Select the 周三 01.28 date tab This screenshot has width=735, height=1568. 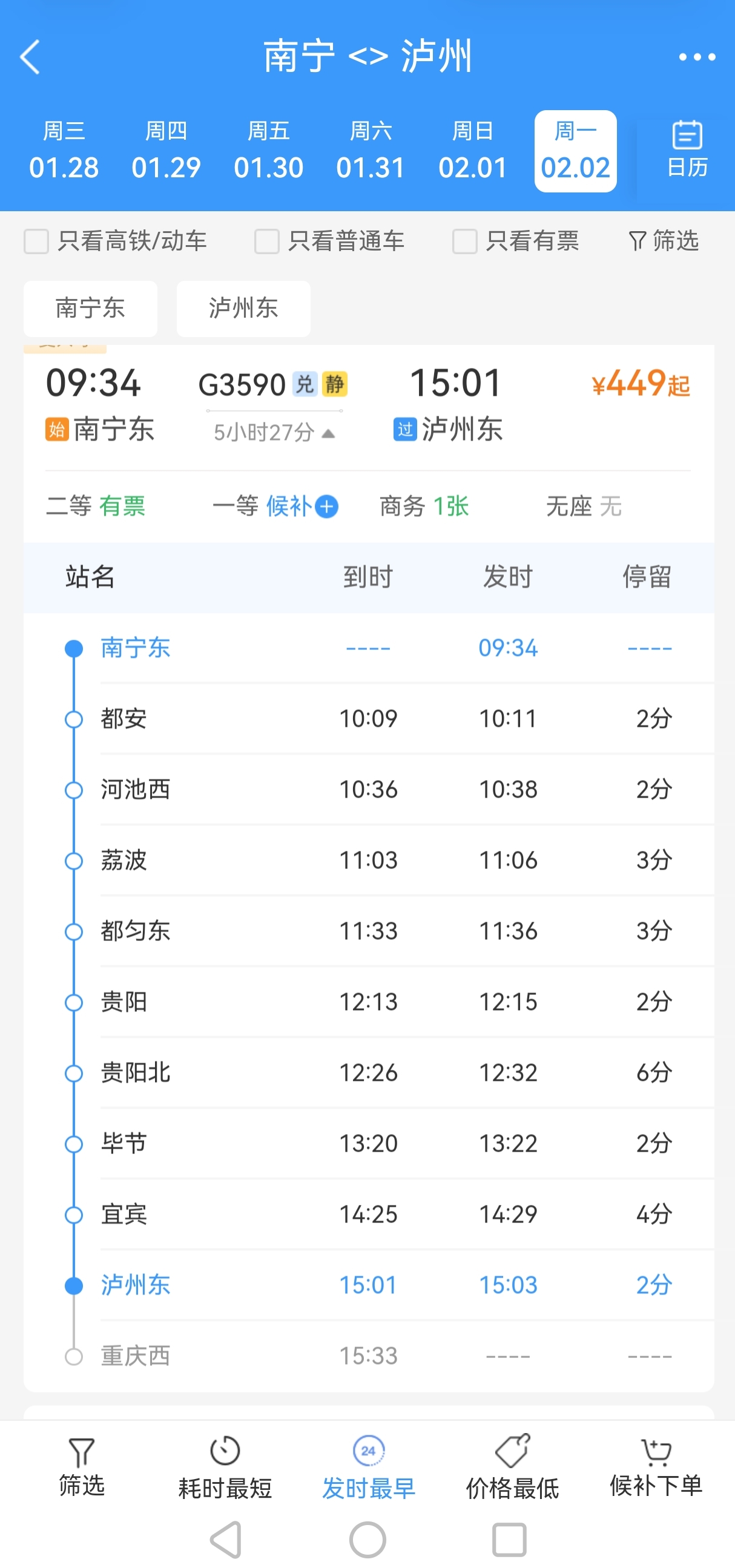point(64,151)
